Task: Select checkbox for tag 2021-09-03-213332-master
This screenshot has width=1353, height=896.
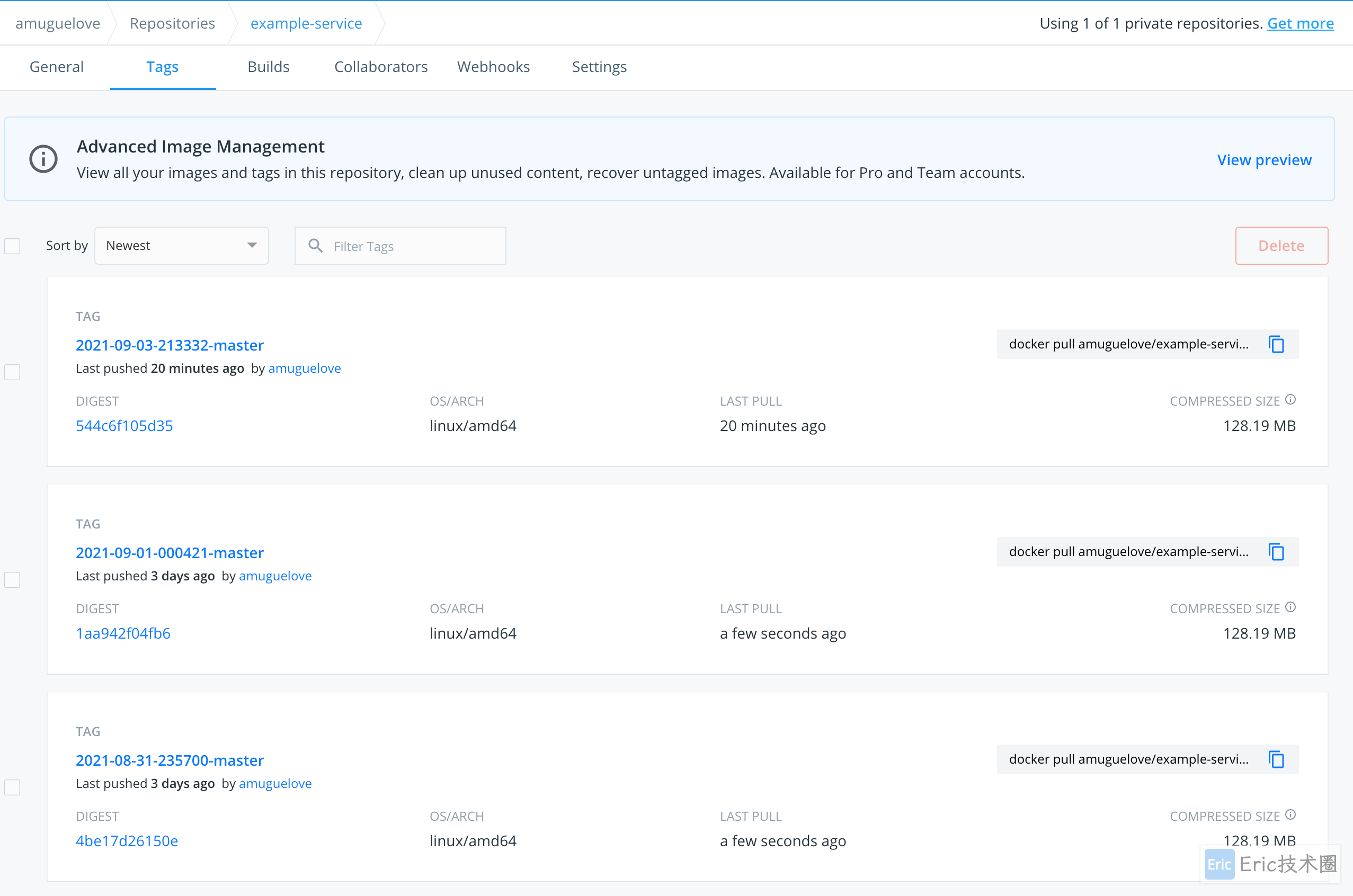Action: [x=13, y=373]
